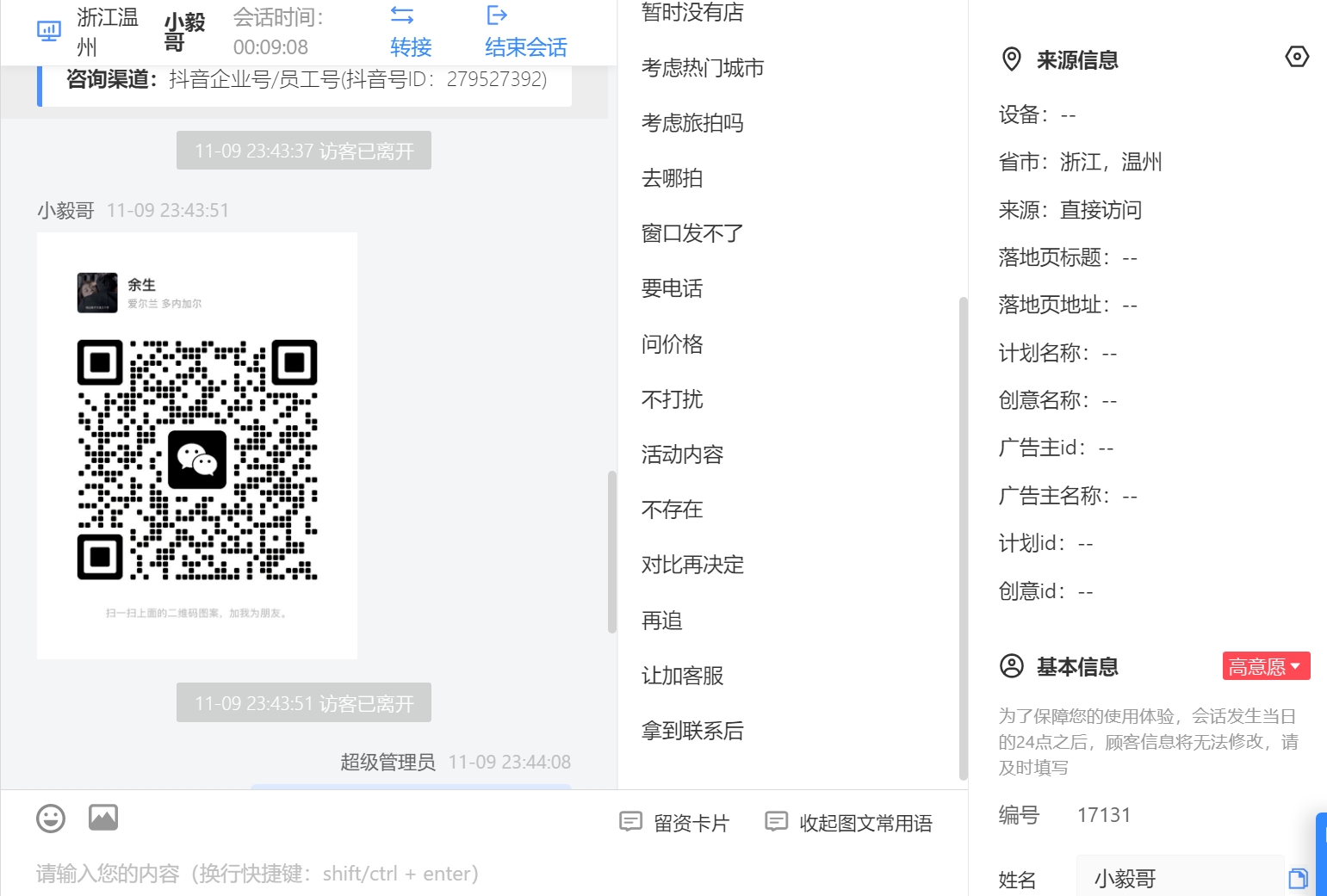Click the bold 小毅哥 name in header
This screenshot has height=896, width=1327.
[185, 32]
